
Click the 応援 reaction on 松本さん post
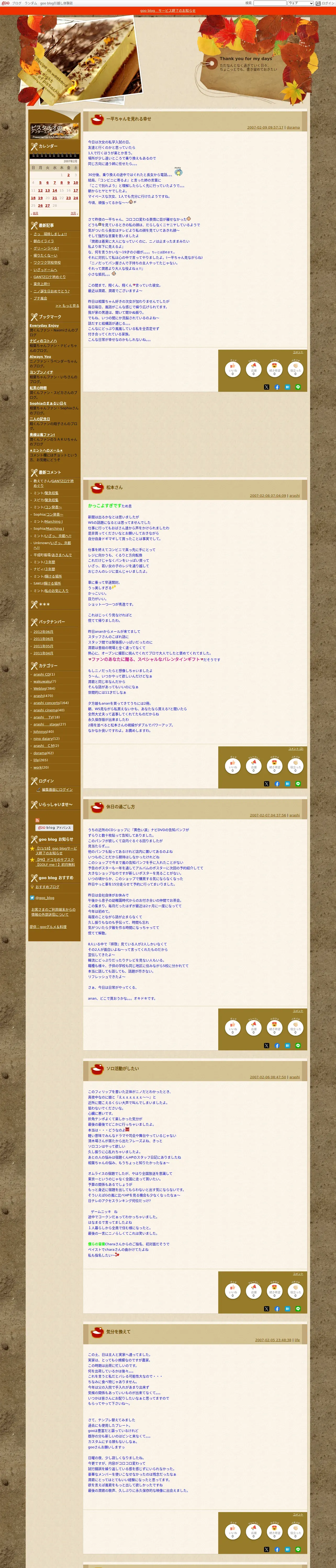[x=254, y=765]
